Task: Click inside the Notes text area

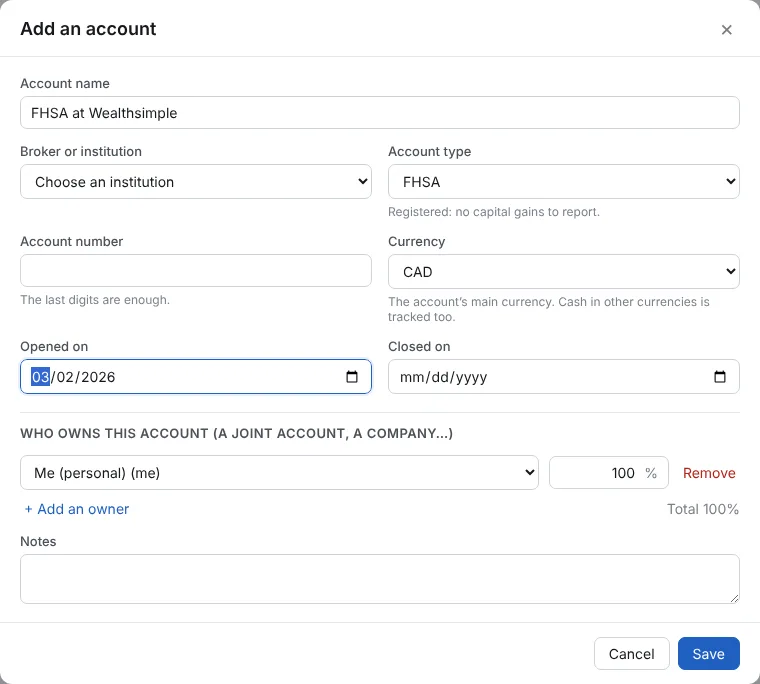Action: click(x=380, y=579)
